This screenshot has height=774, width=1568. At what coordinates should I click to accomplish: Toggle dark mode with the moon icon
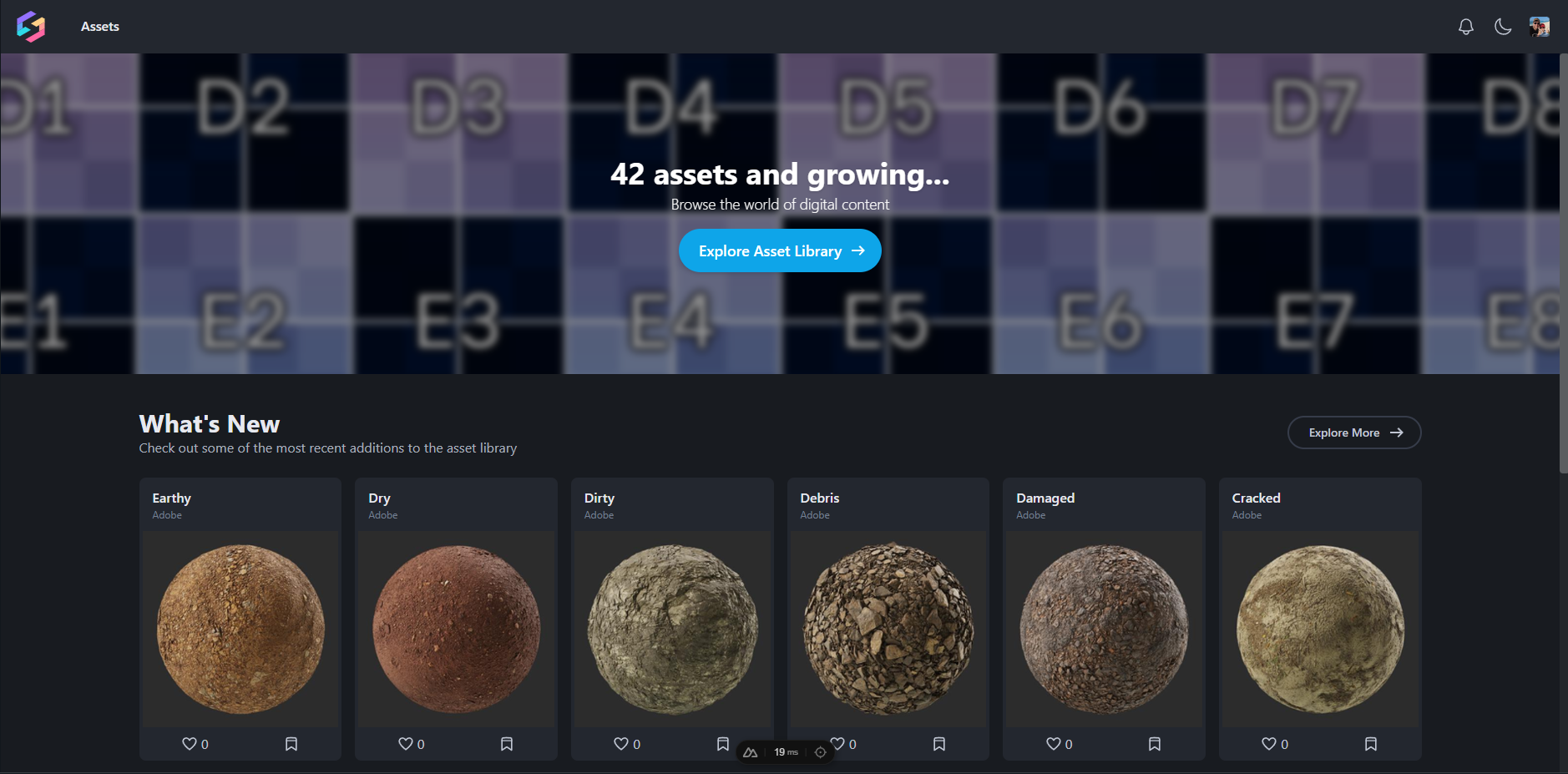coord(1502,27)
